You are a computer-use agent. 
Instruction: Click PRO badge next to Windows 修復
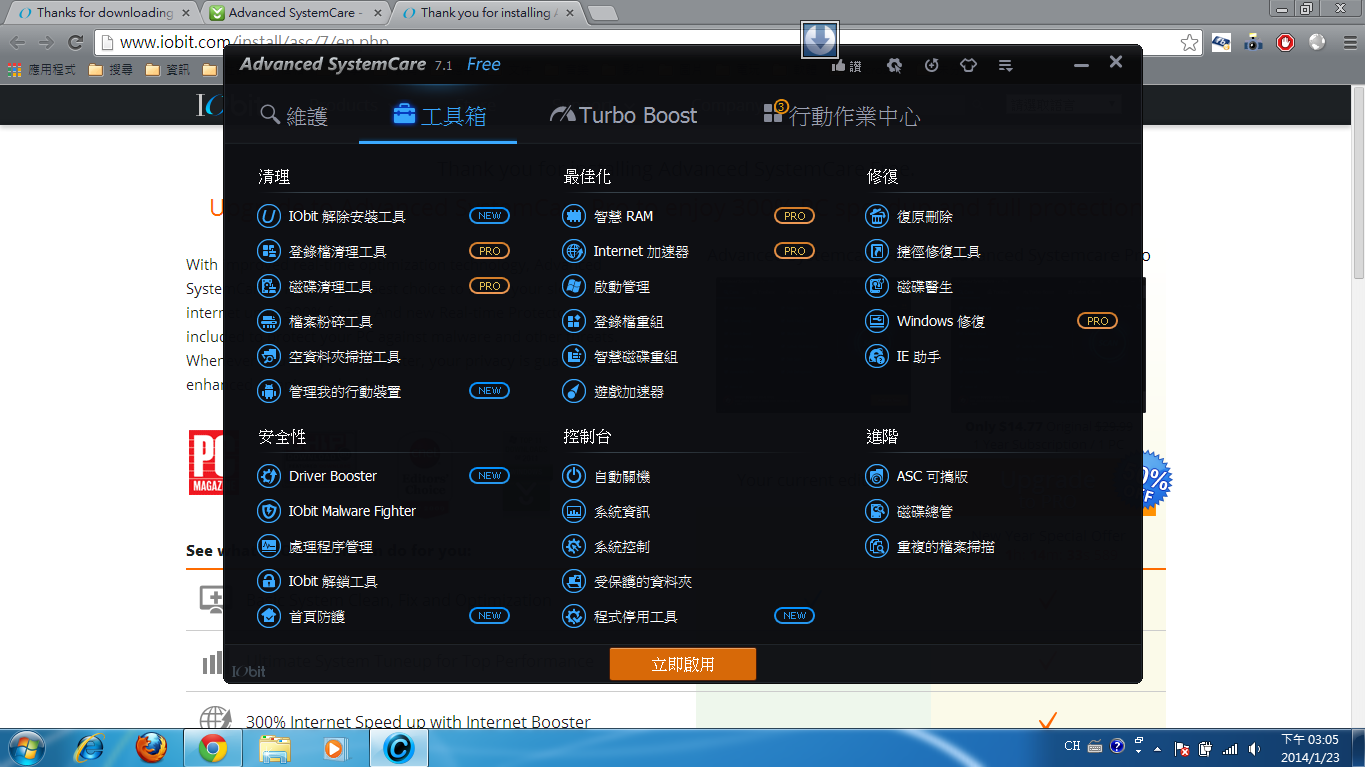coord(1097,321)
